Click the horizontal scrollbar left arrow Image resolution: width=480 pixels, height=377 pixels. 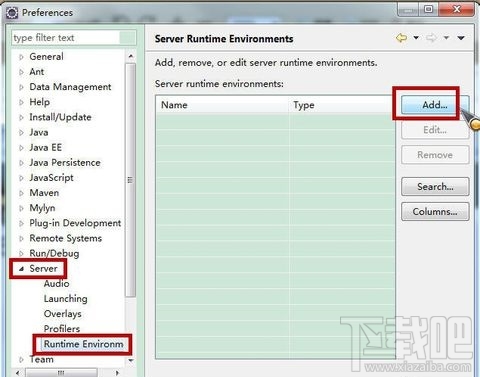pyautogui.click(x=18, y=373)
